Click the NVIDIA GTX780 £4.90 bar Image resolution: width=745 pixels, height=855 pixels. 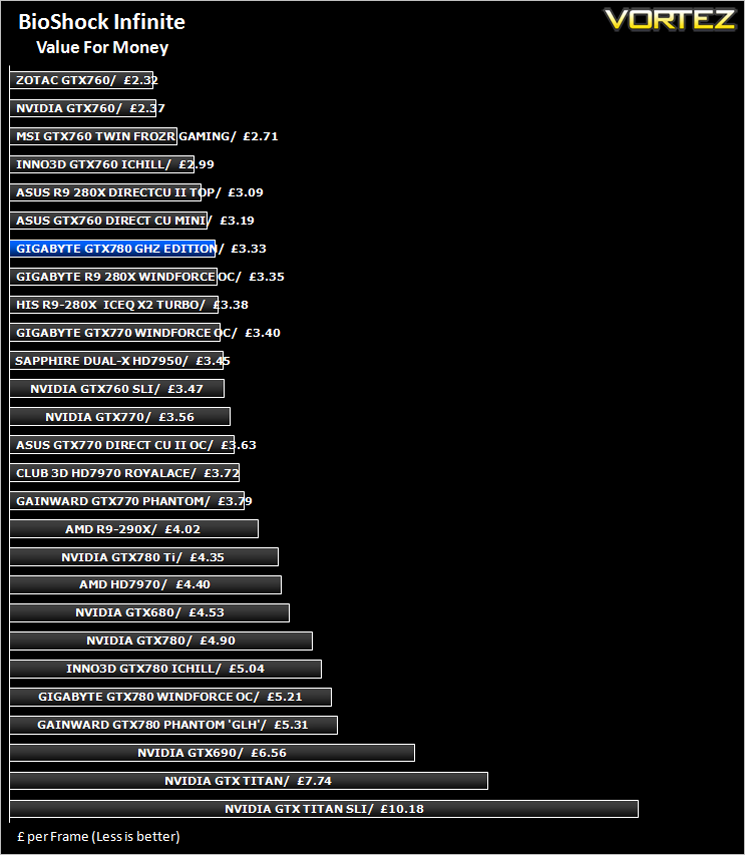pos(161,641)
